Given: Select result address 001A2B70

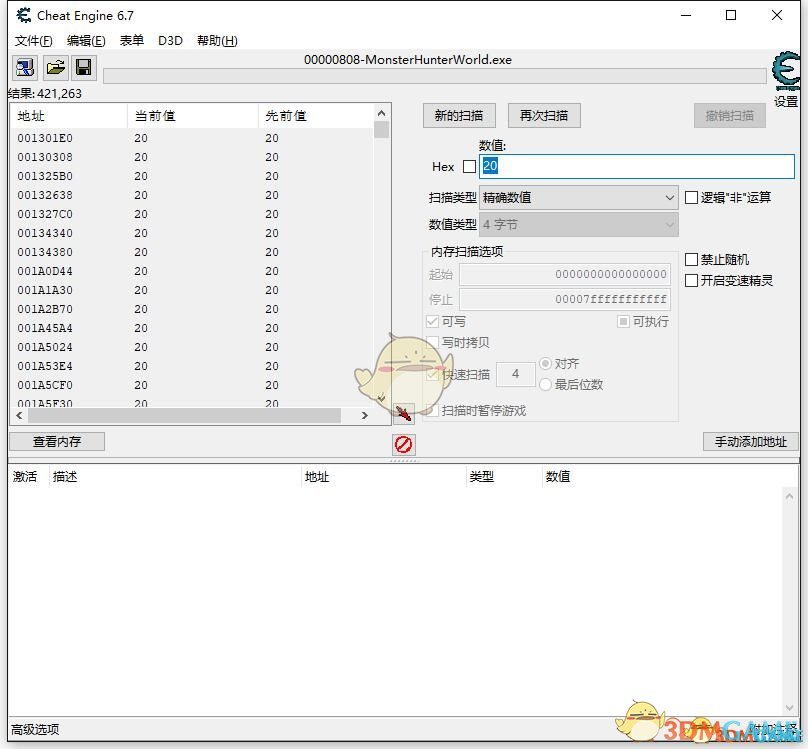Looking at the screenshot, I should tap(45, 310).
